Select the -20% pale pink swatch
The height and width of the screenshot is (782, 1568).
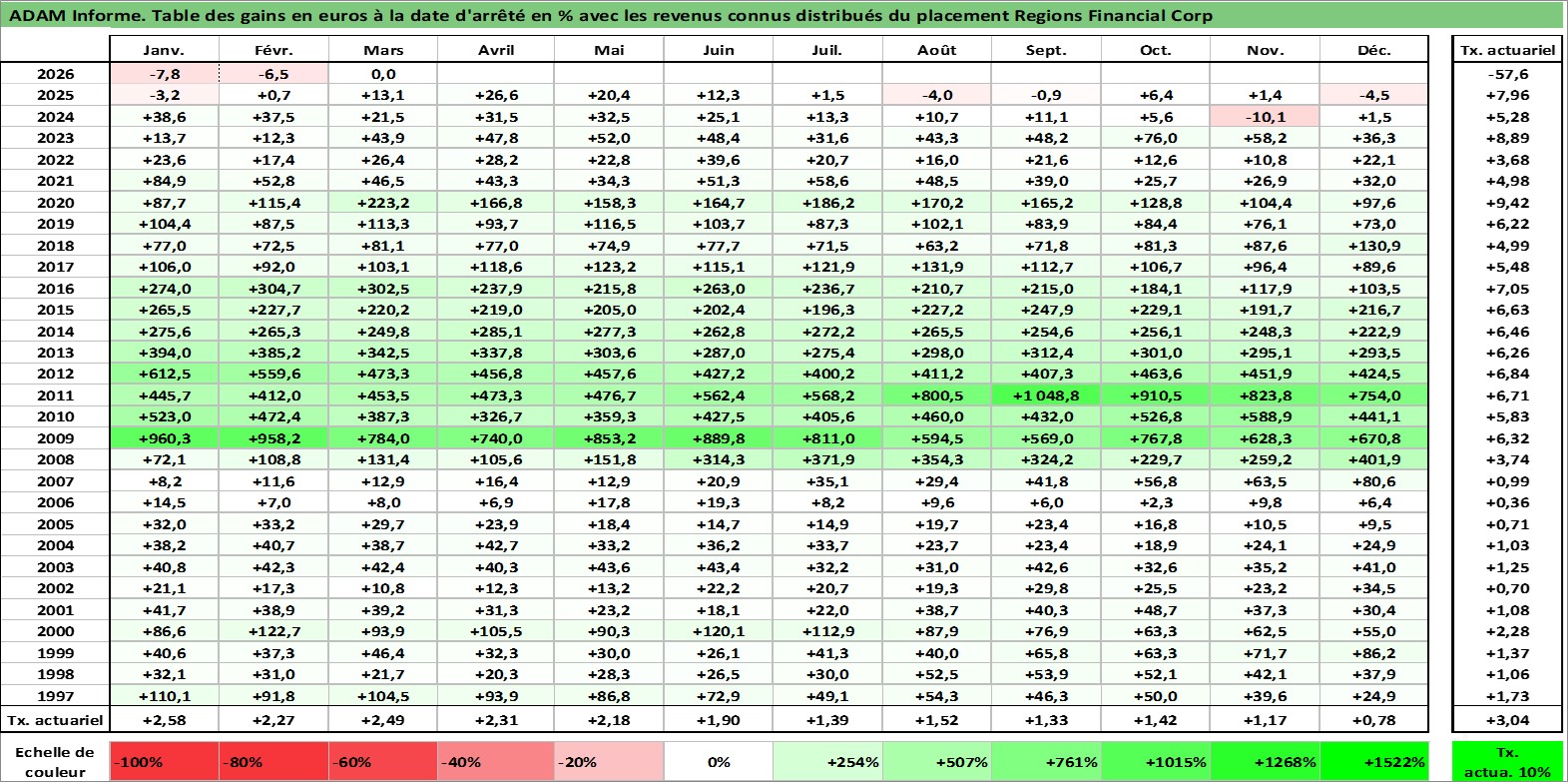pyautogui.click(x=609, y=762)
